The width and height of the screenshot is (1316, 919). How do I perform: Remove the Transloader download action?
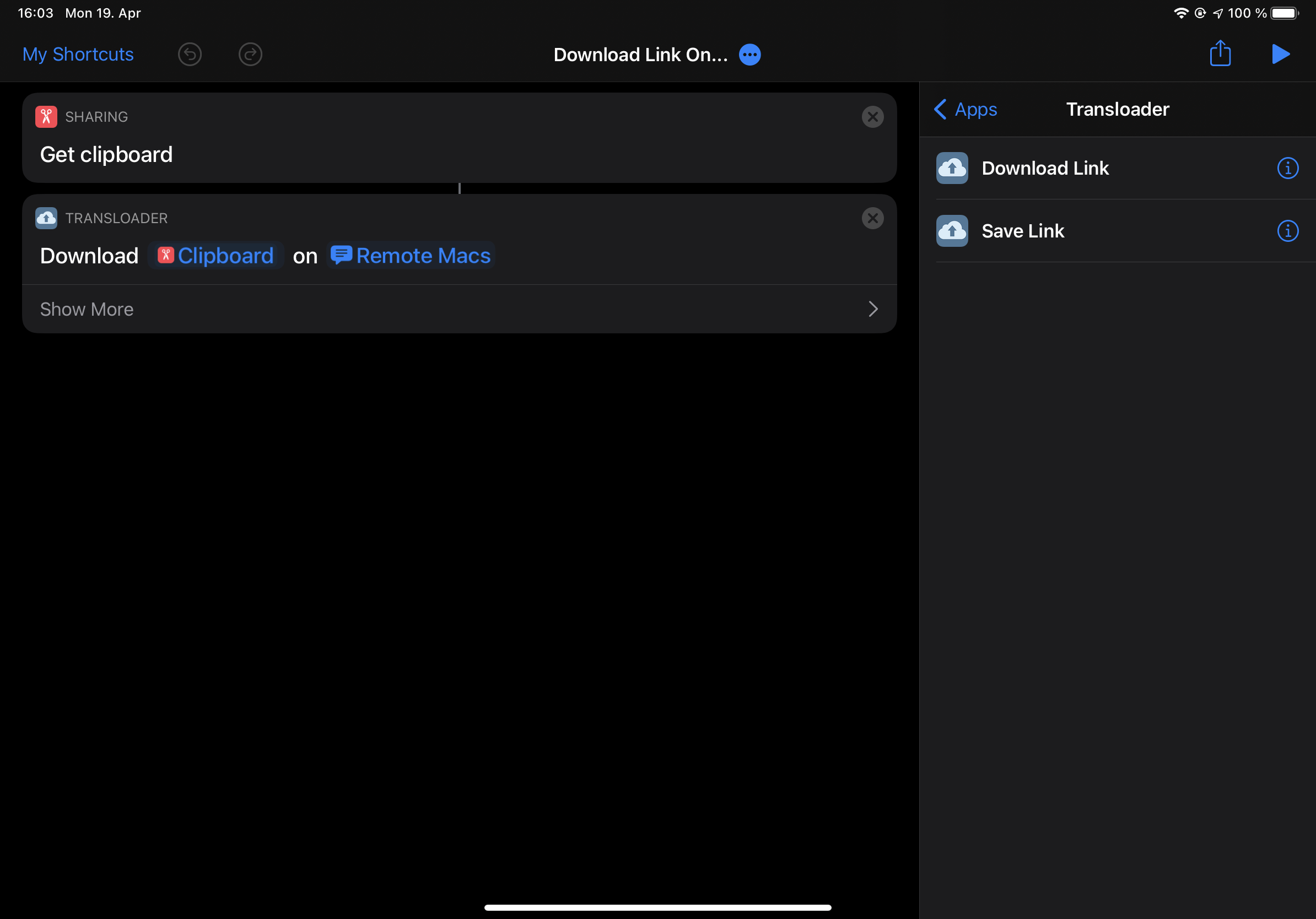click(x=872, y=218)
